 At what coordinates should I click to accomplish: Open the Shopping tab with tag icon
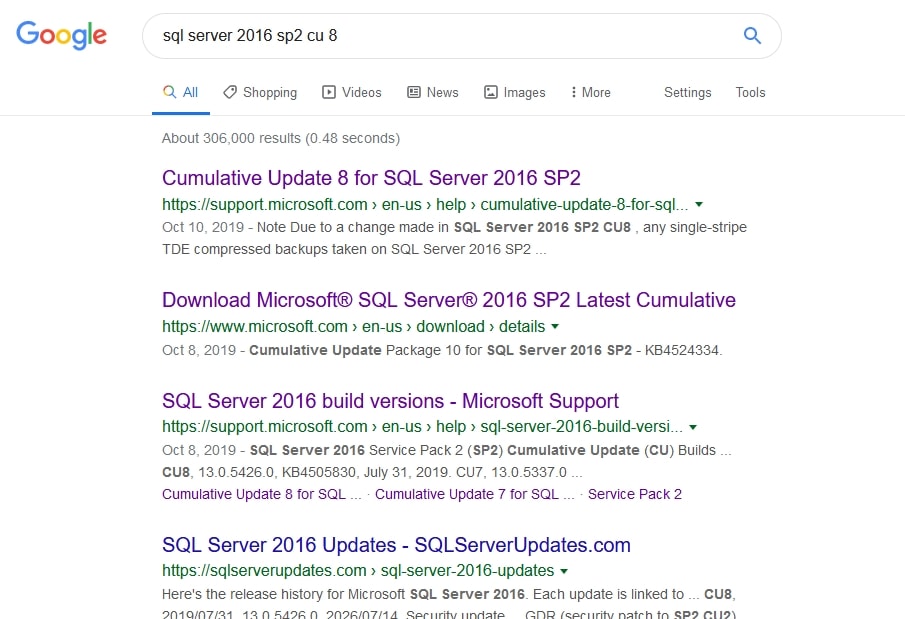click(260, 92)
